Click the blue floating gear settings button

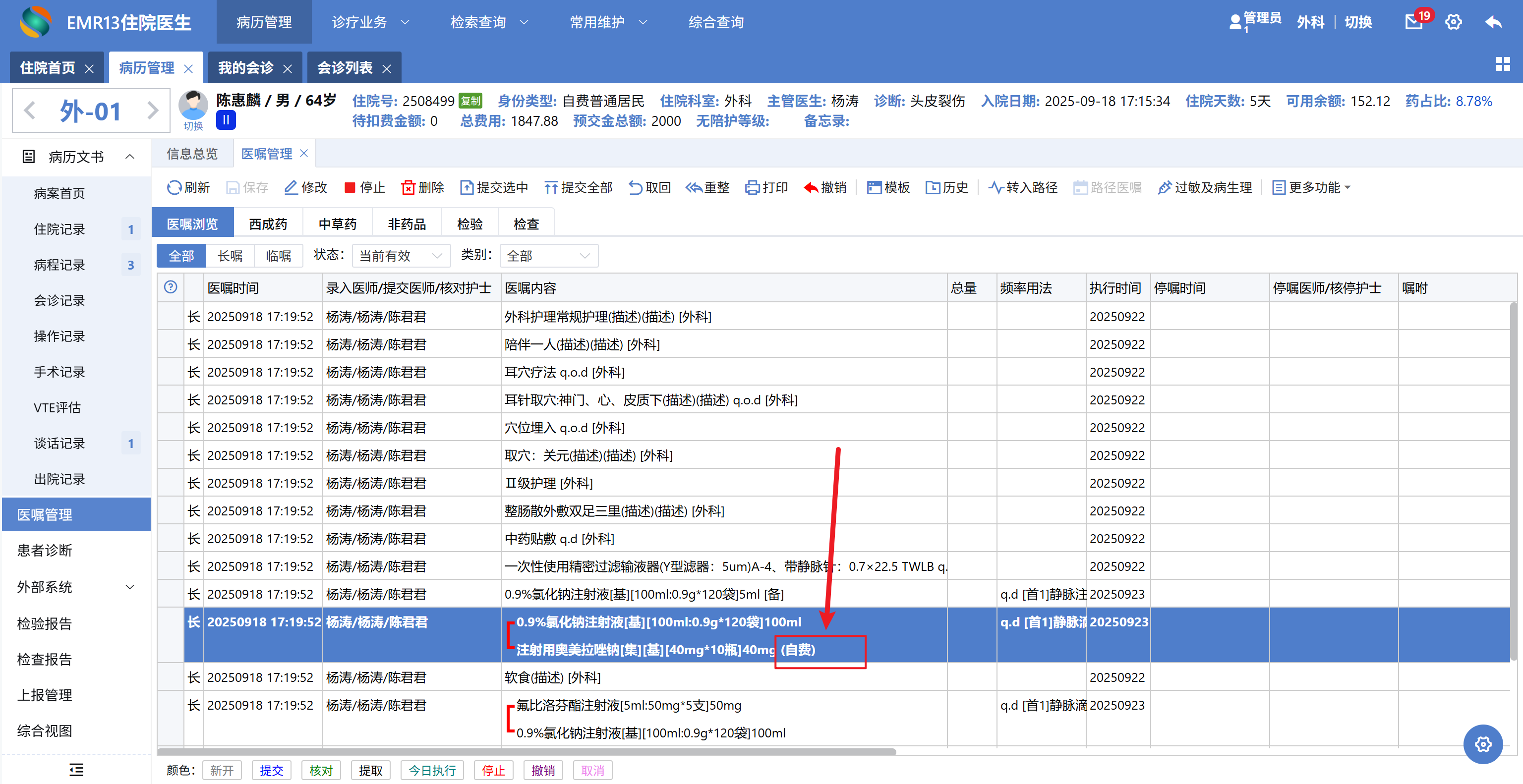(x=1482, y=744)
